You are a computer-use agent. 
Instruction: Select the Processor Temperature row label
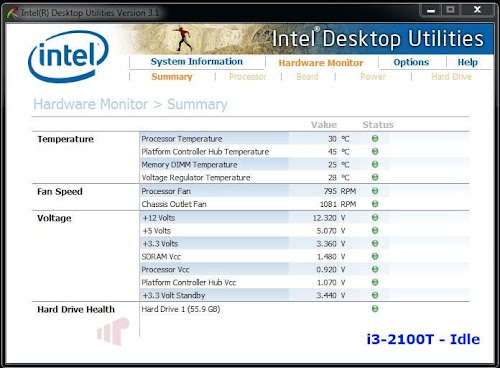pos(182,139)
